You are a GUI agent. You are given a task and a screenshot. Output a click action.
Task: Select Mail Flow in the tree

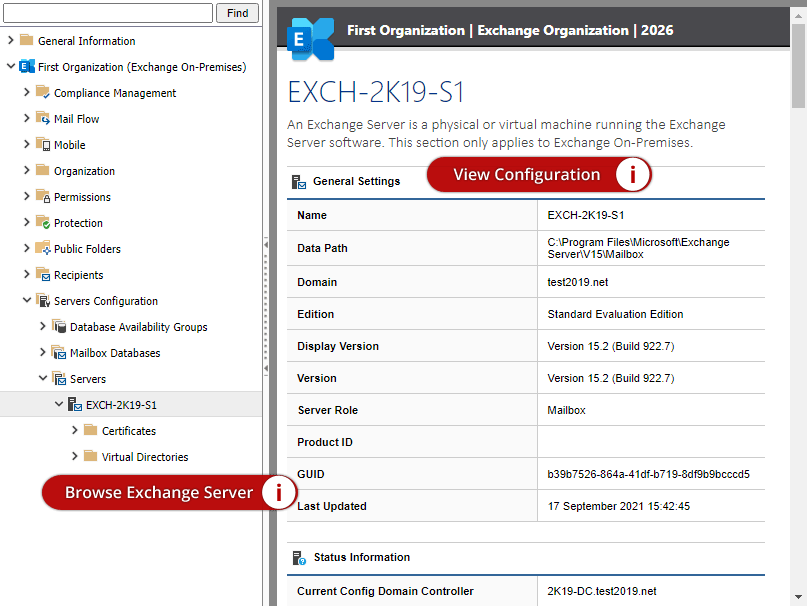pos(76,119)
